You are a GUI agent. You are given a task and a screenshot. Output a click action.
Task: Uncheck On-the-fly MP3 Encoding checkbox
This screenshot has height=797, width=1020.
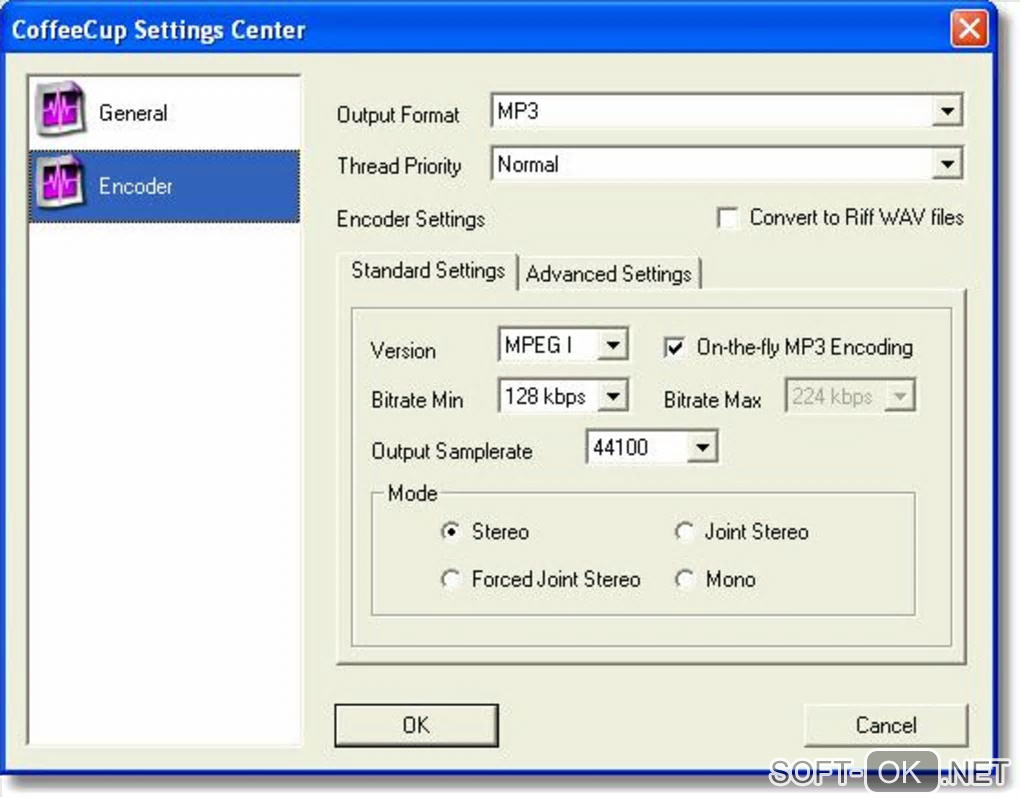pyautogui.click(x=674, y=347)
